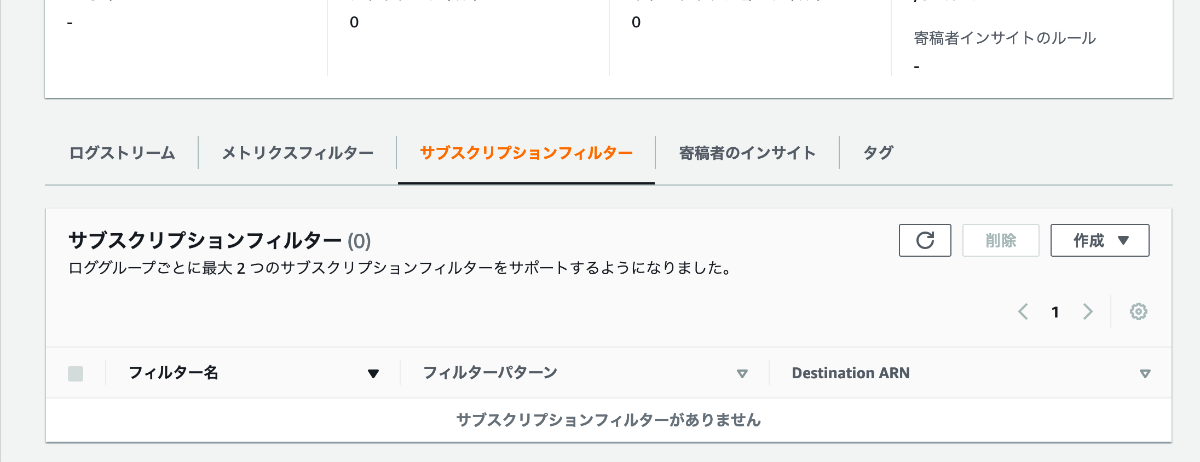Open the タグ tab
1200x462 pixels.
pyautogui.click(x=878, y=153)
